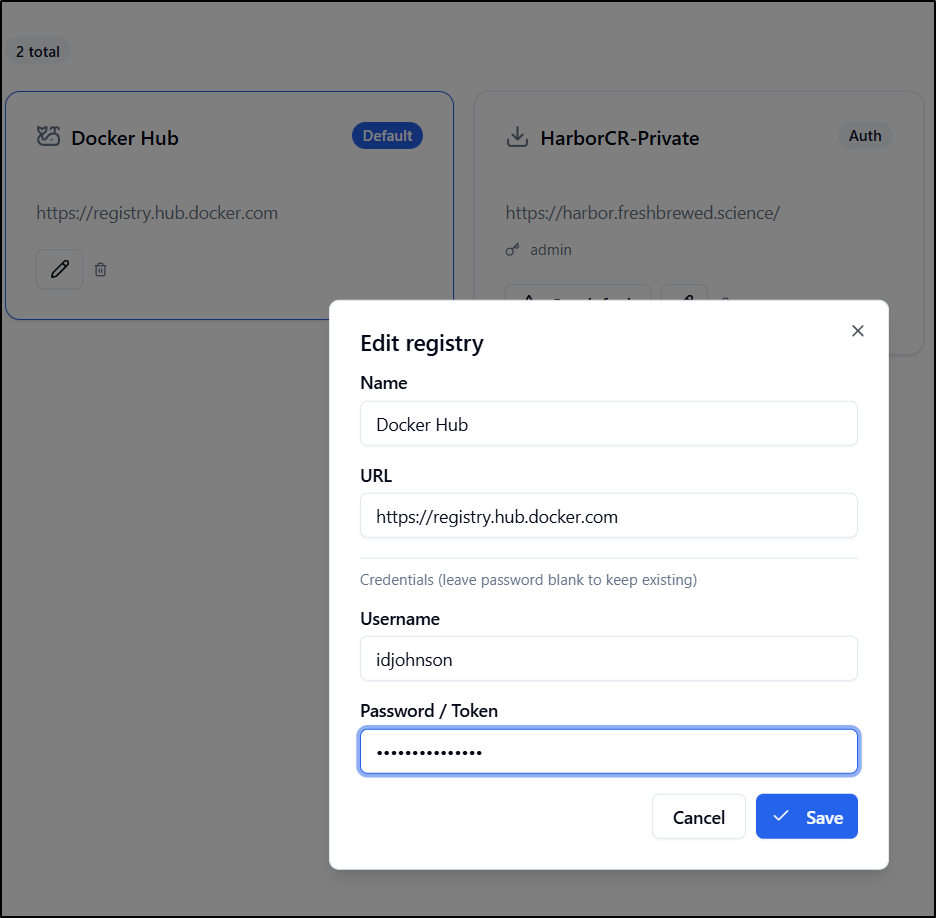The width and height of the screenshot is (936, 918).
Task: Click the trash delete icon on Docker Hub card
Action: click(101, 269)
